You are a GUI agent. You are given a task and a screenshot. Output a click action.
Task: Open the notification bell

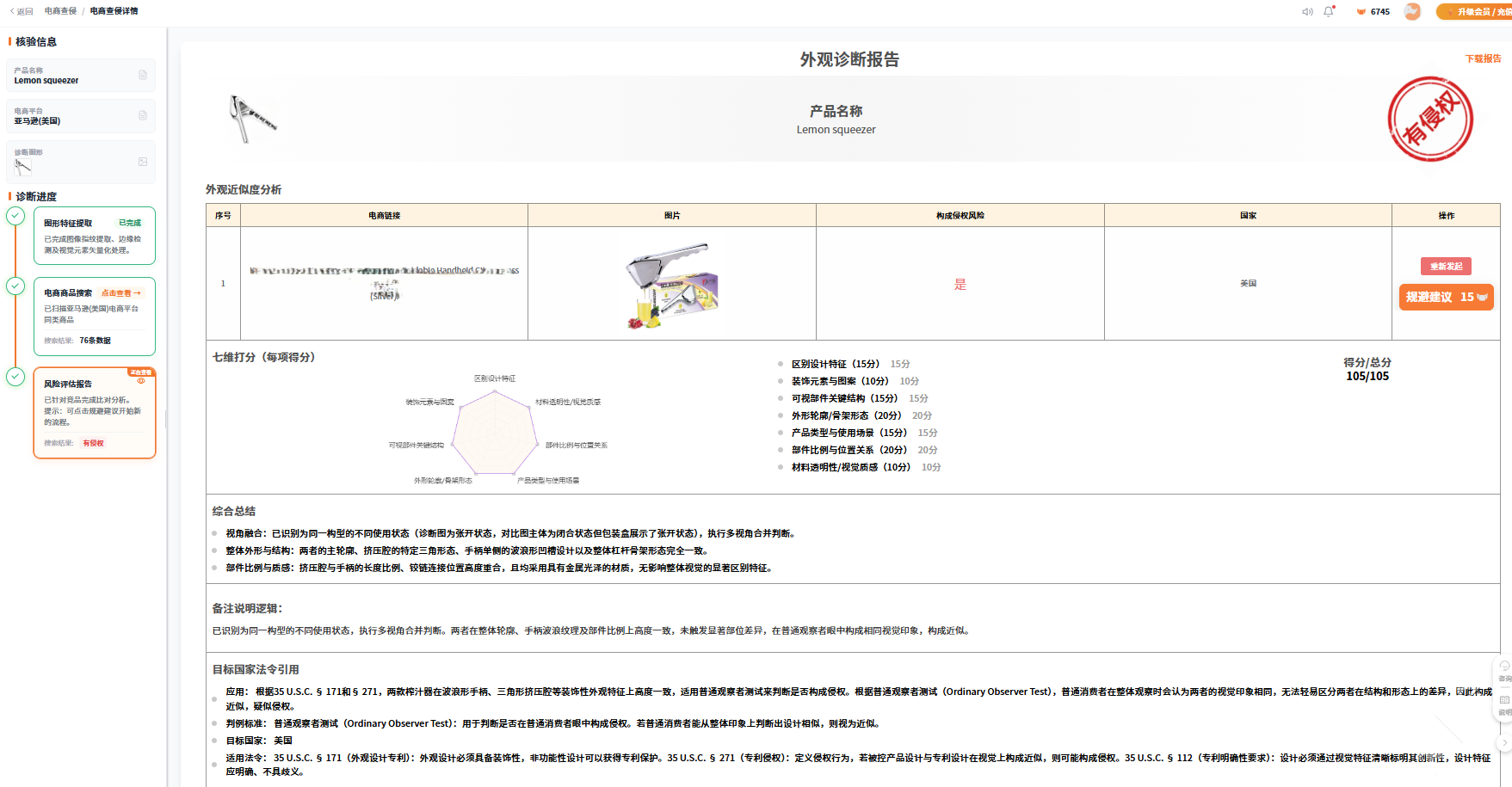1329,11
